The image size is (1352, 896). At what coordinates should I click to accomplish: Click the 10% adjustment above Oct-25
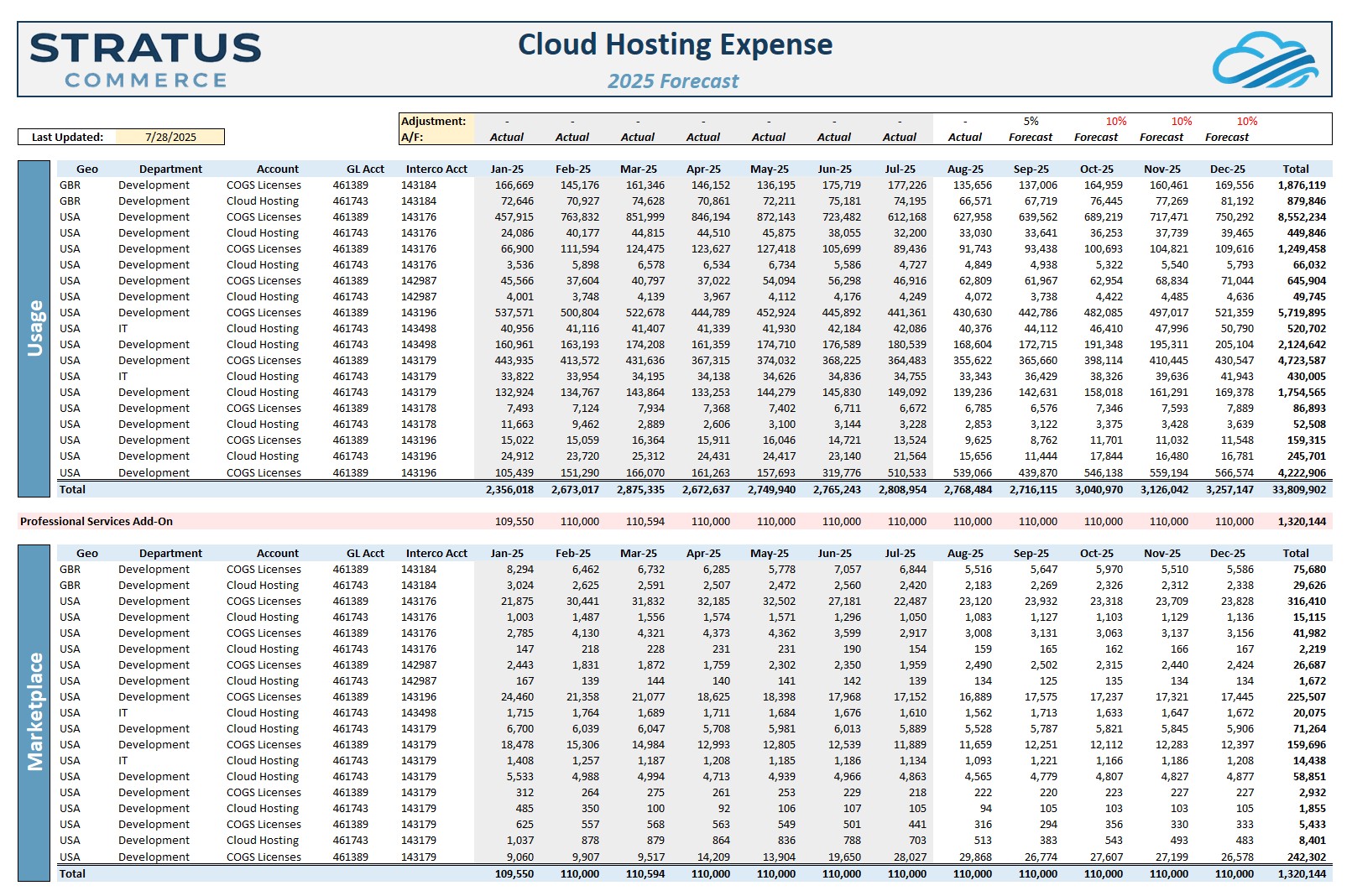(x=1115, y=121)
